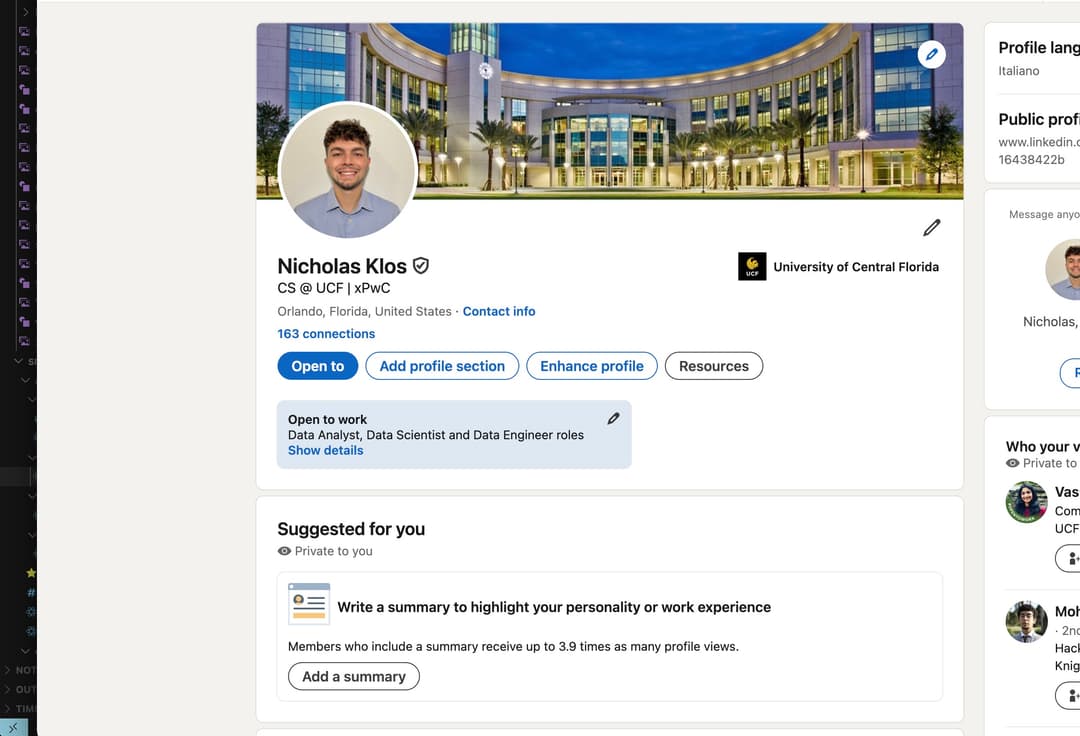View the 163 connections link
The height and width of the screenshot is (736, 1080).
[326, 333]
